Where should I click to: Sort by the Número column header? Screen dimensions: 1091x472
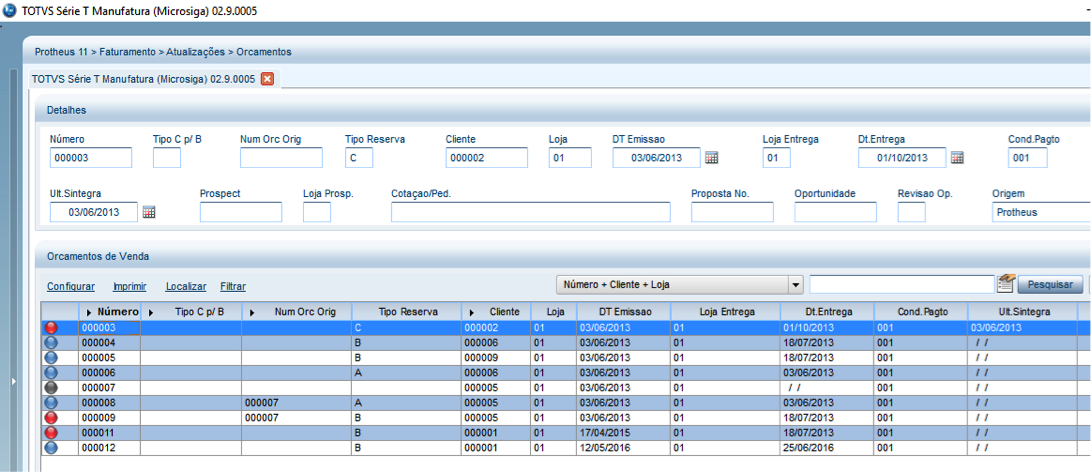pos(110,312)
